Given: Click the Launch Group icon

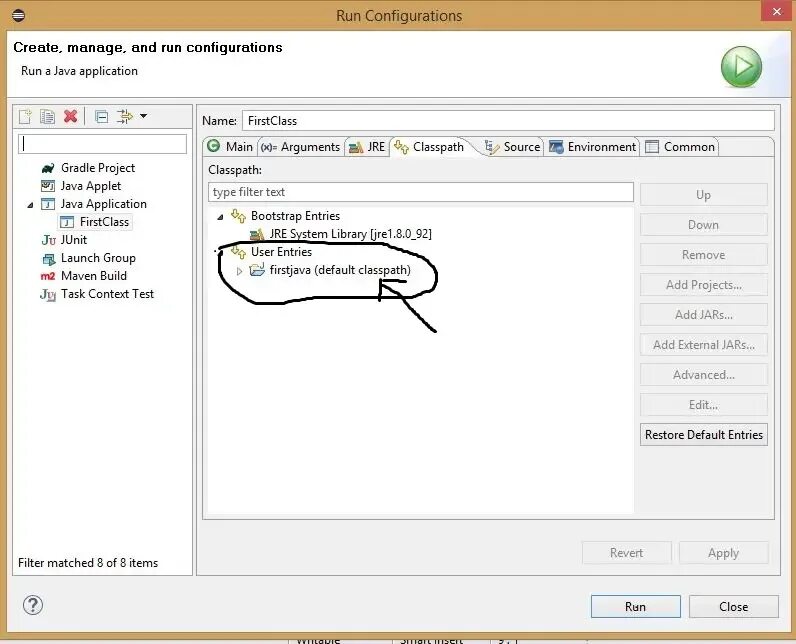Looking at the screenshot, I should pyautogui.click(x=49, y=259).
